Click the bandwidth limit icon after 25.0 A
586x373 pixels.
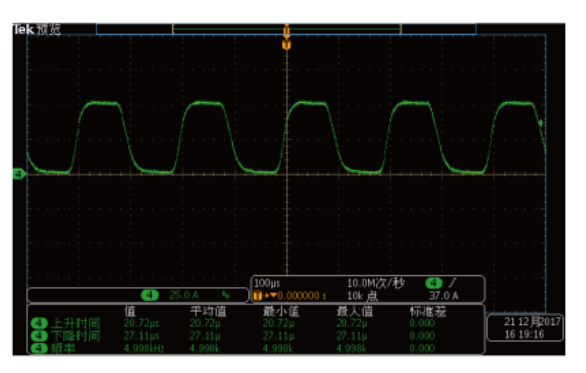coord(226,295)
